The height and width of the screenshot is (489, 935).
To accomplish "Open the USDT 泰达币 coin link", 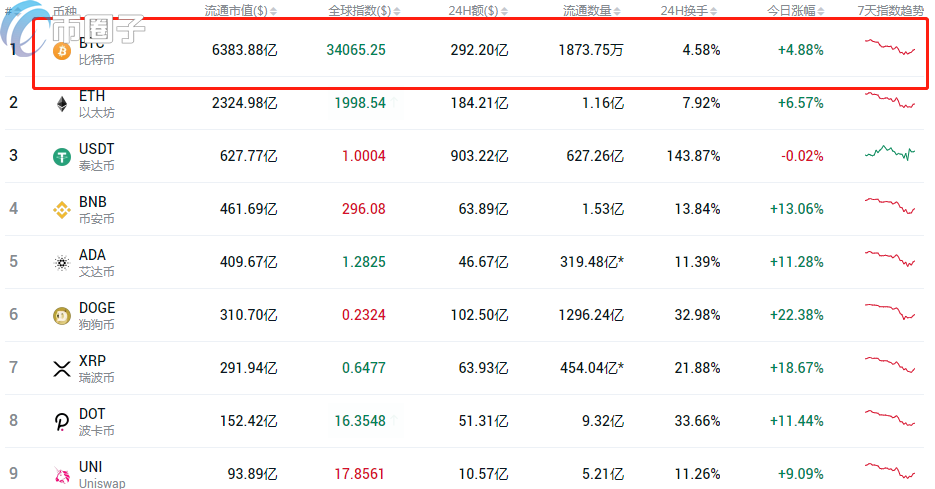I will [x=97, y=157].
